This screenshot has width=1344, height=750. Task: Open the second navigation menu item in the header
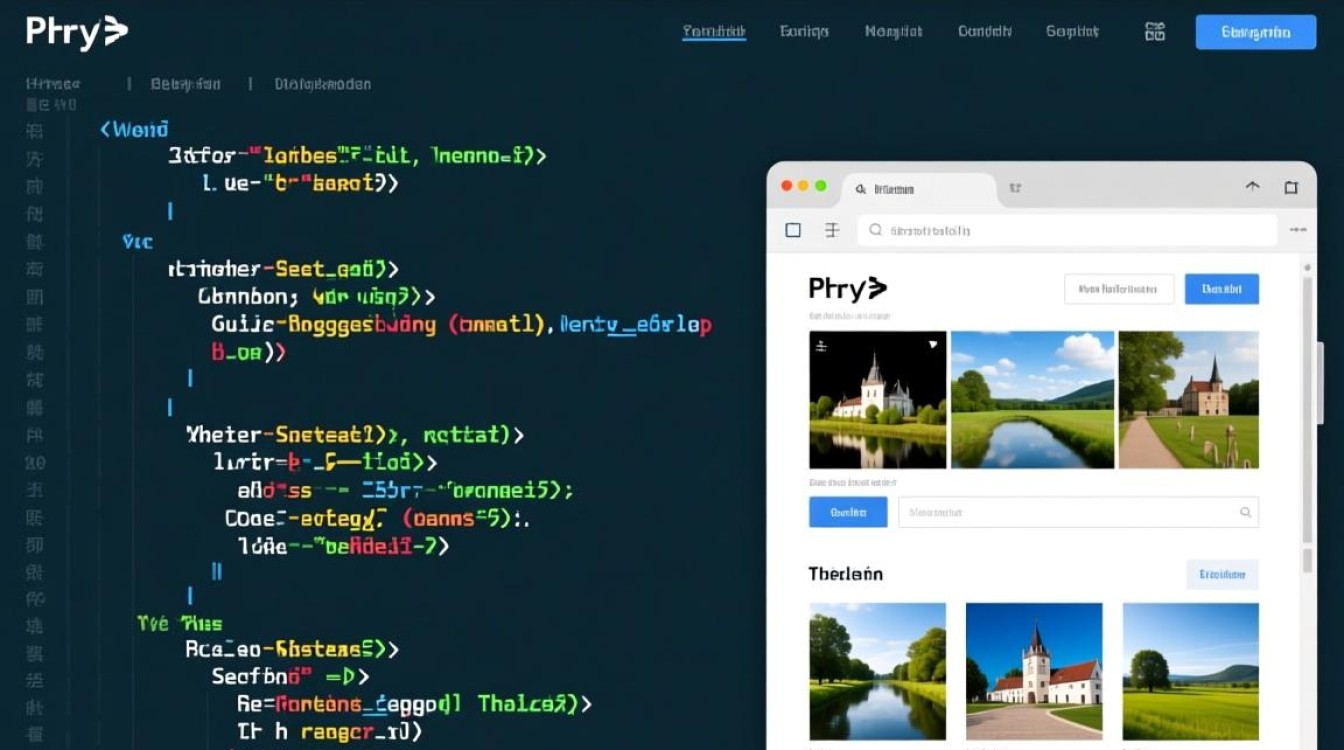[x=803, y=31]
